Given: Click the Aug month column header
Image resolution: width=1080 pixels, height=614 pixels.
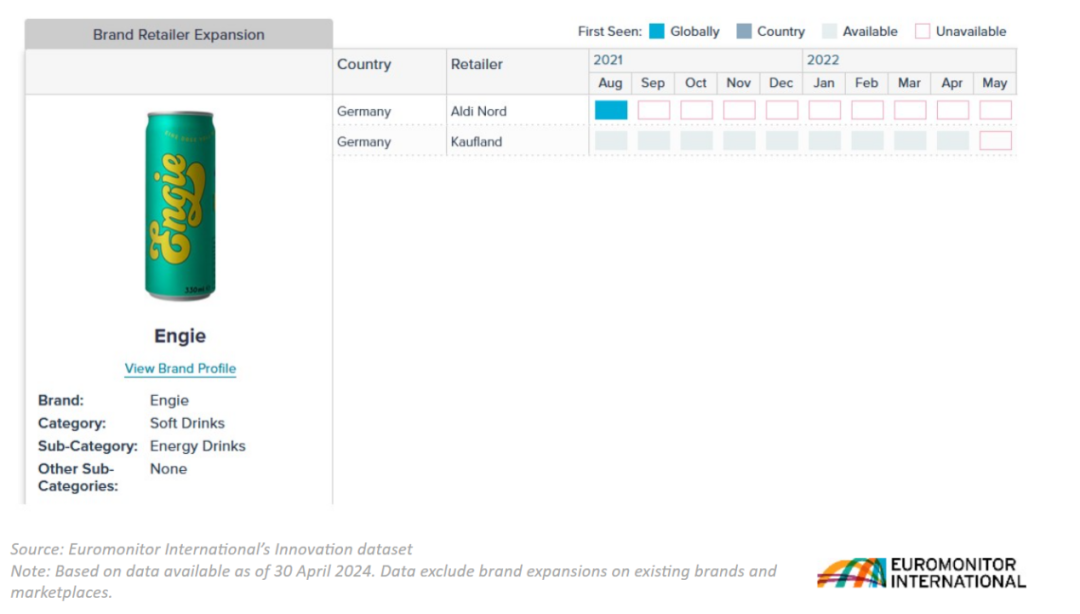Looking at the screenshot, I should (x=610, y=83).
